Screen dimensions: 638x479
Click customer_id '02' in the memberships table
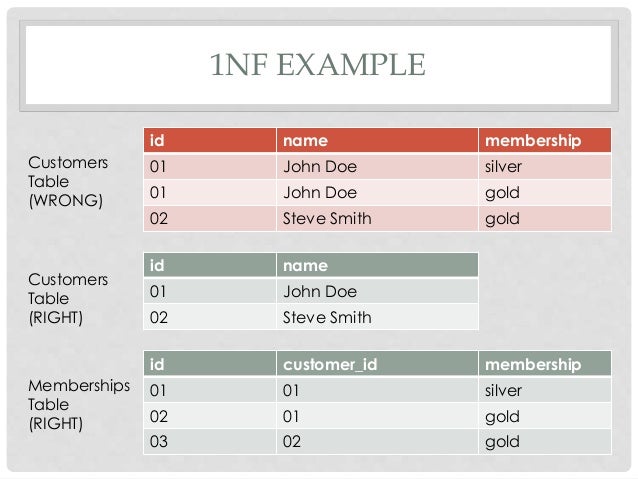pyautogui.click(x=377, y=442)
